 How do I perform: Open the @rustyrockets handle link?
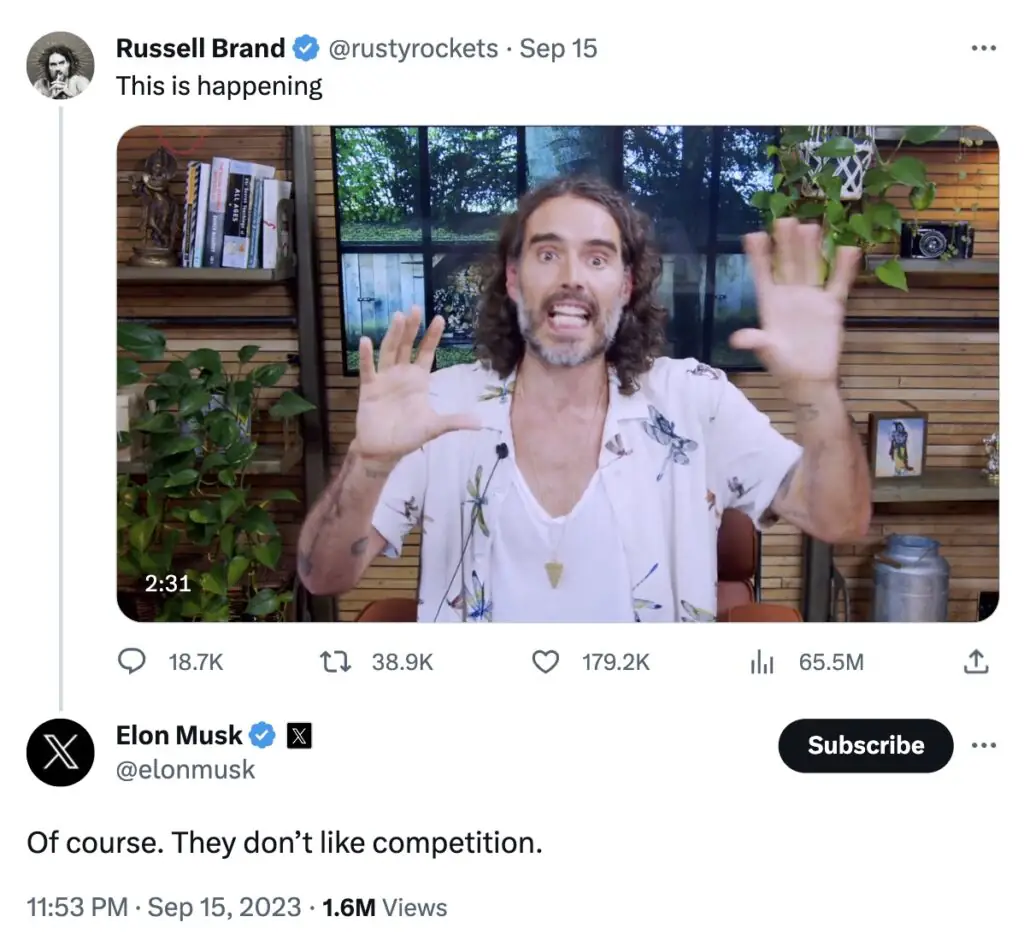click(413, 48)
